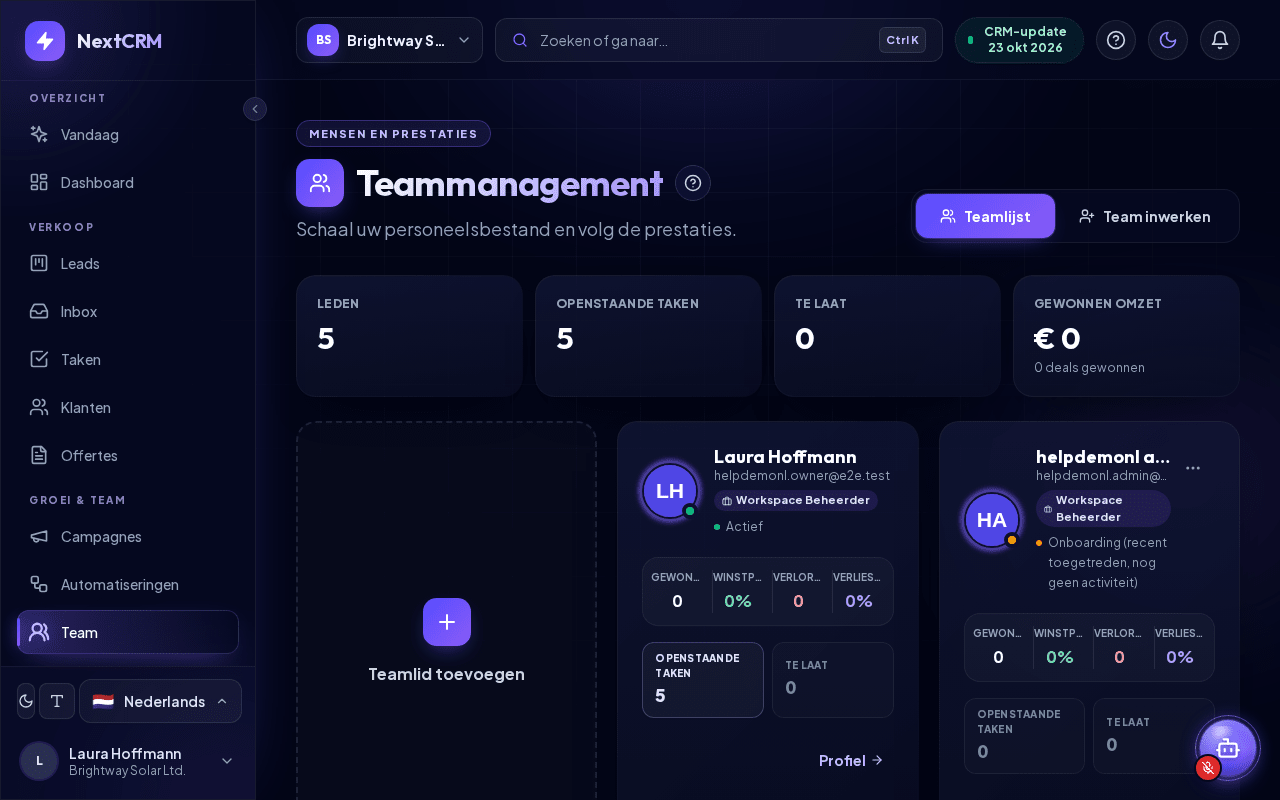This screenshot has height=800, width=1280.
Task: Open notifications bell icon
Action: pyautogui.click(x=1220, y=40)
